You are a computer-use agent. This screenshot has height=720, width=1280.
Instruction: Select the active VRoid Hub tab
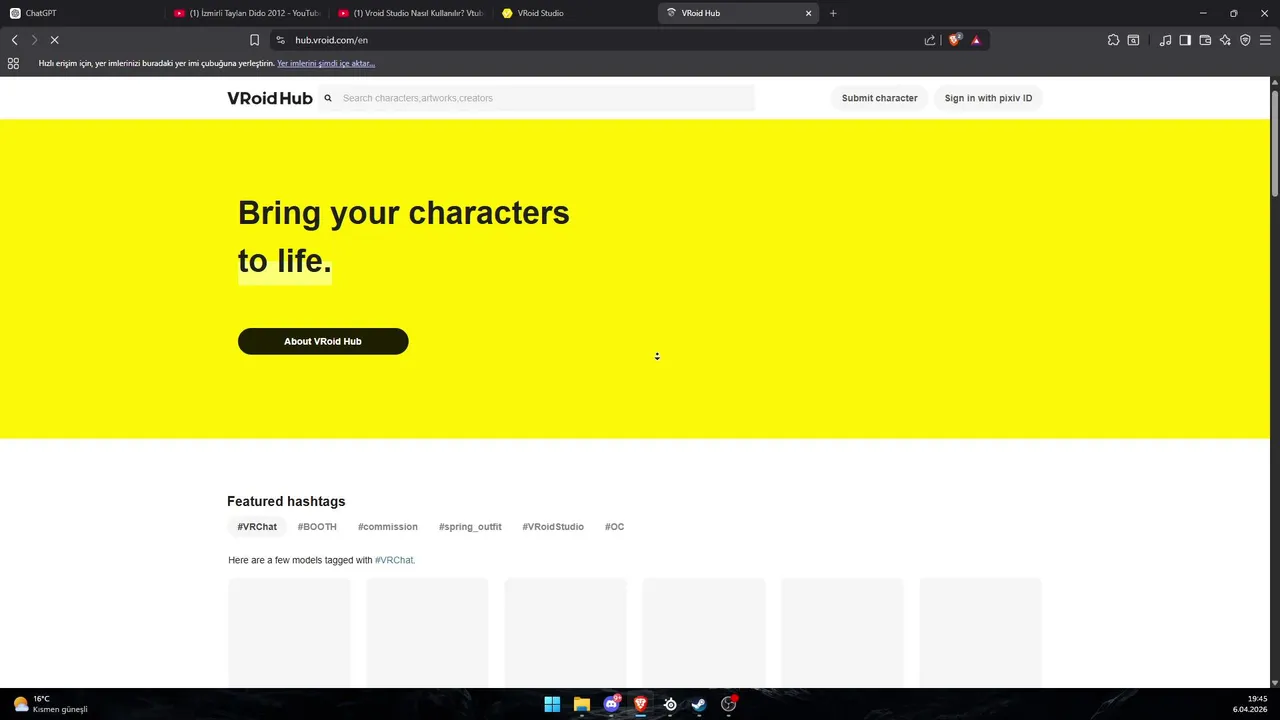[740, 13]
